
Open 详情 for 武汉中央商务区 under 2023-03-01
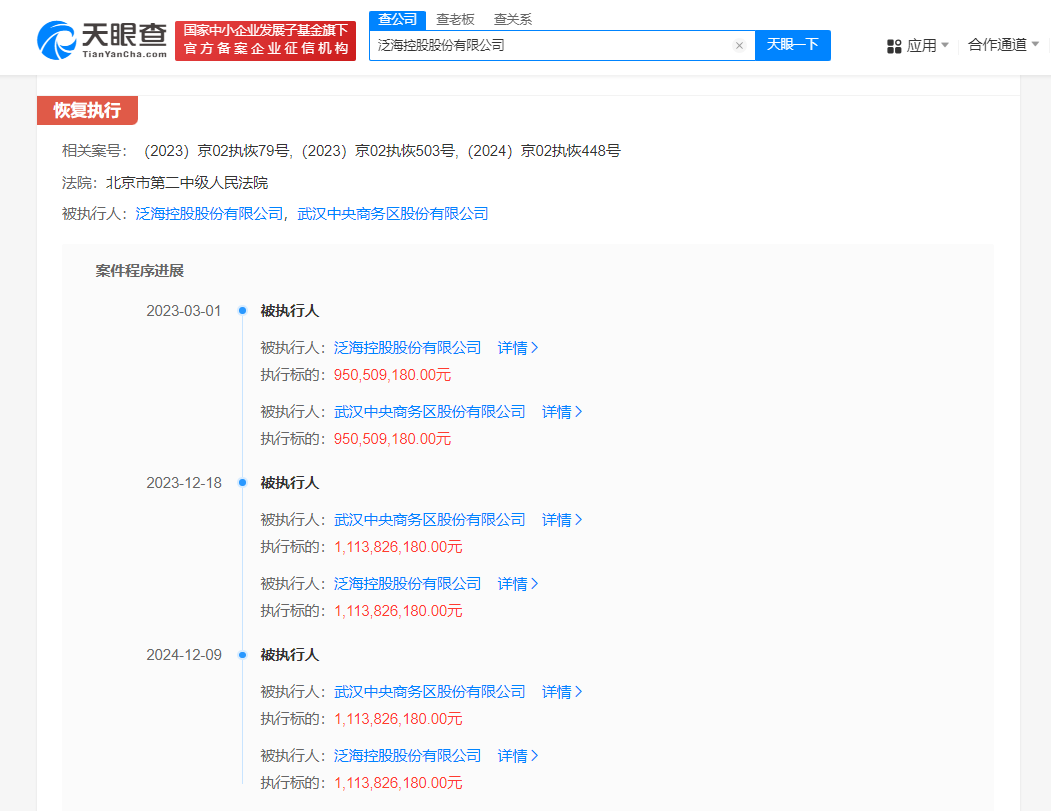click(x=562, y=412)
